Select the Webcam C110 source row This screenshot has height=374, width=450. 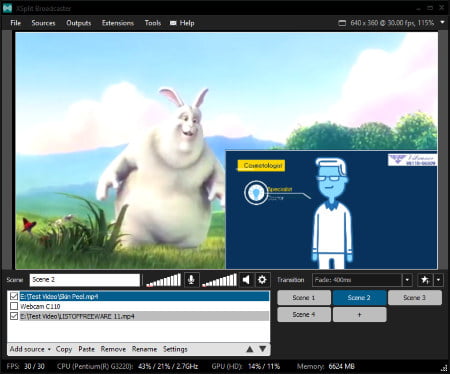[x=138, y=306]
